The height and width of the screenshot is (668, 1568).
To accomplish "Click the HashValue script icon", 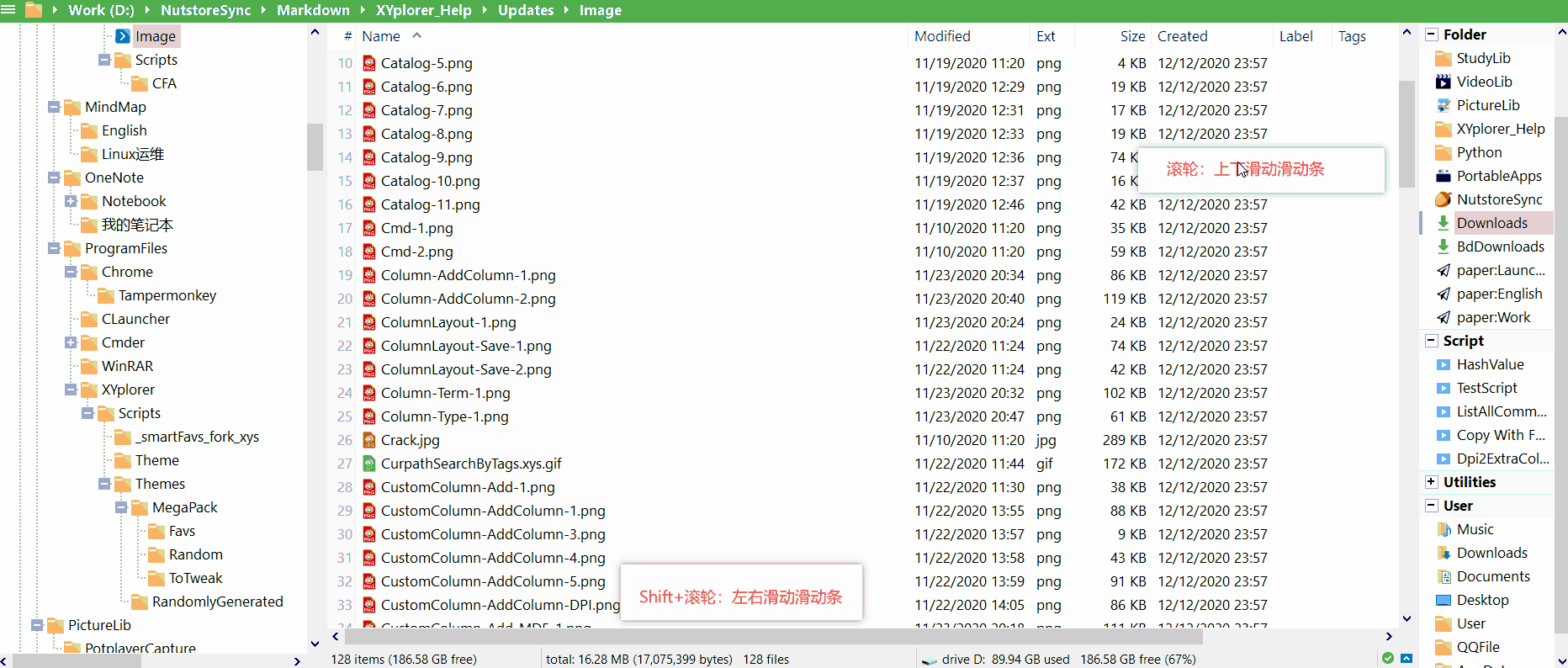I will (1443, 364).
